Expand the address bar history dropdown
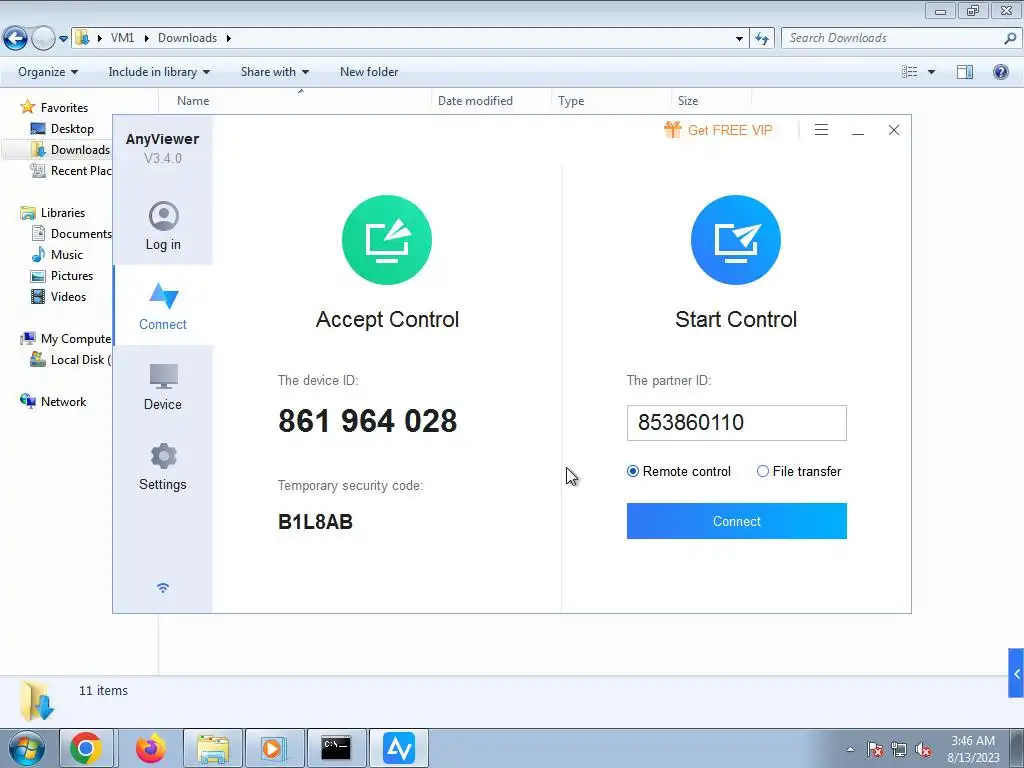1024x768 pixels. coord(739,39)
